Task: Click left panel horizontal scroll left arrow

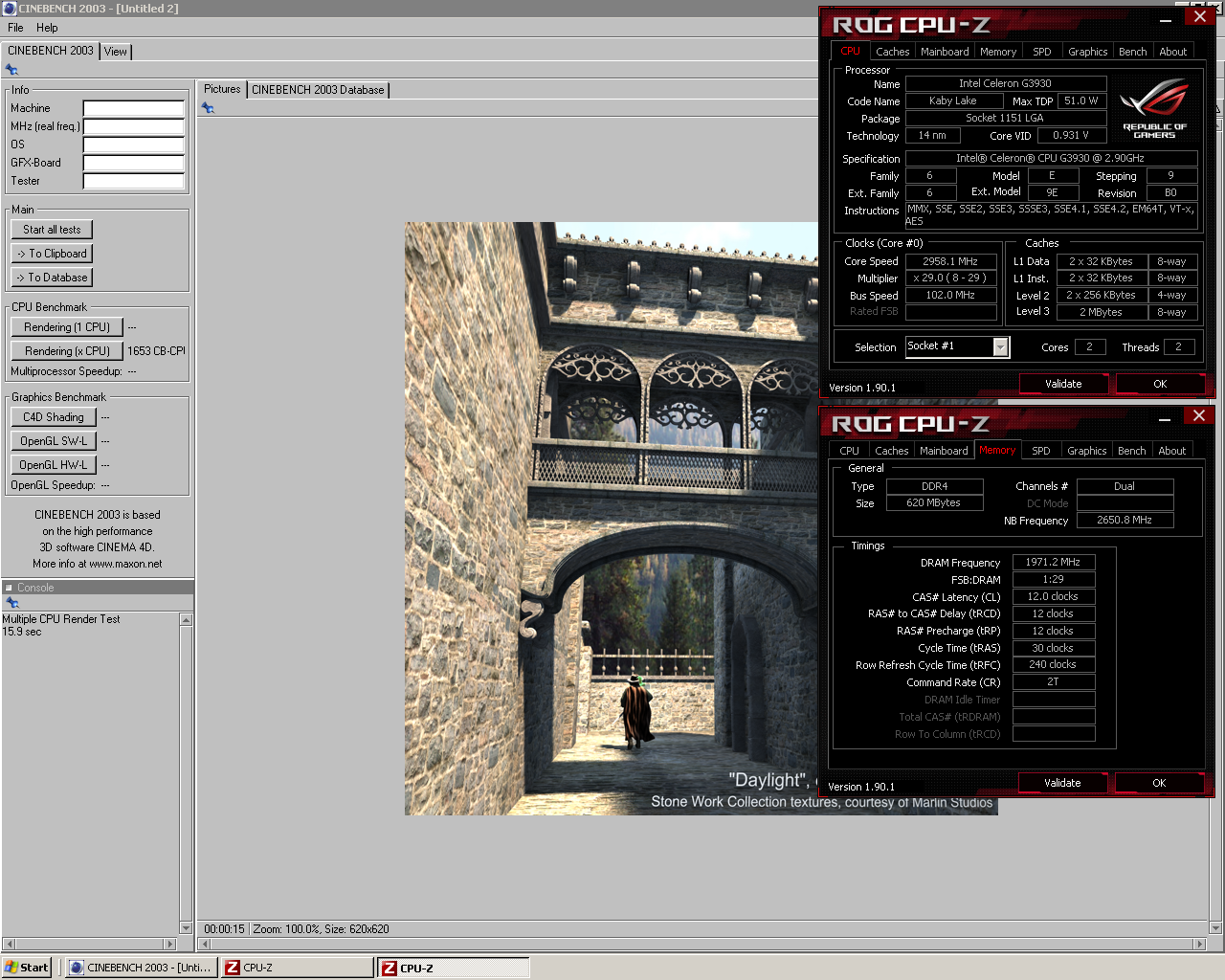Action: click(9, 944)
